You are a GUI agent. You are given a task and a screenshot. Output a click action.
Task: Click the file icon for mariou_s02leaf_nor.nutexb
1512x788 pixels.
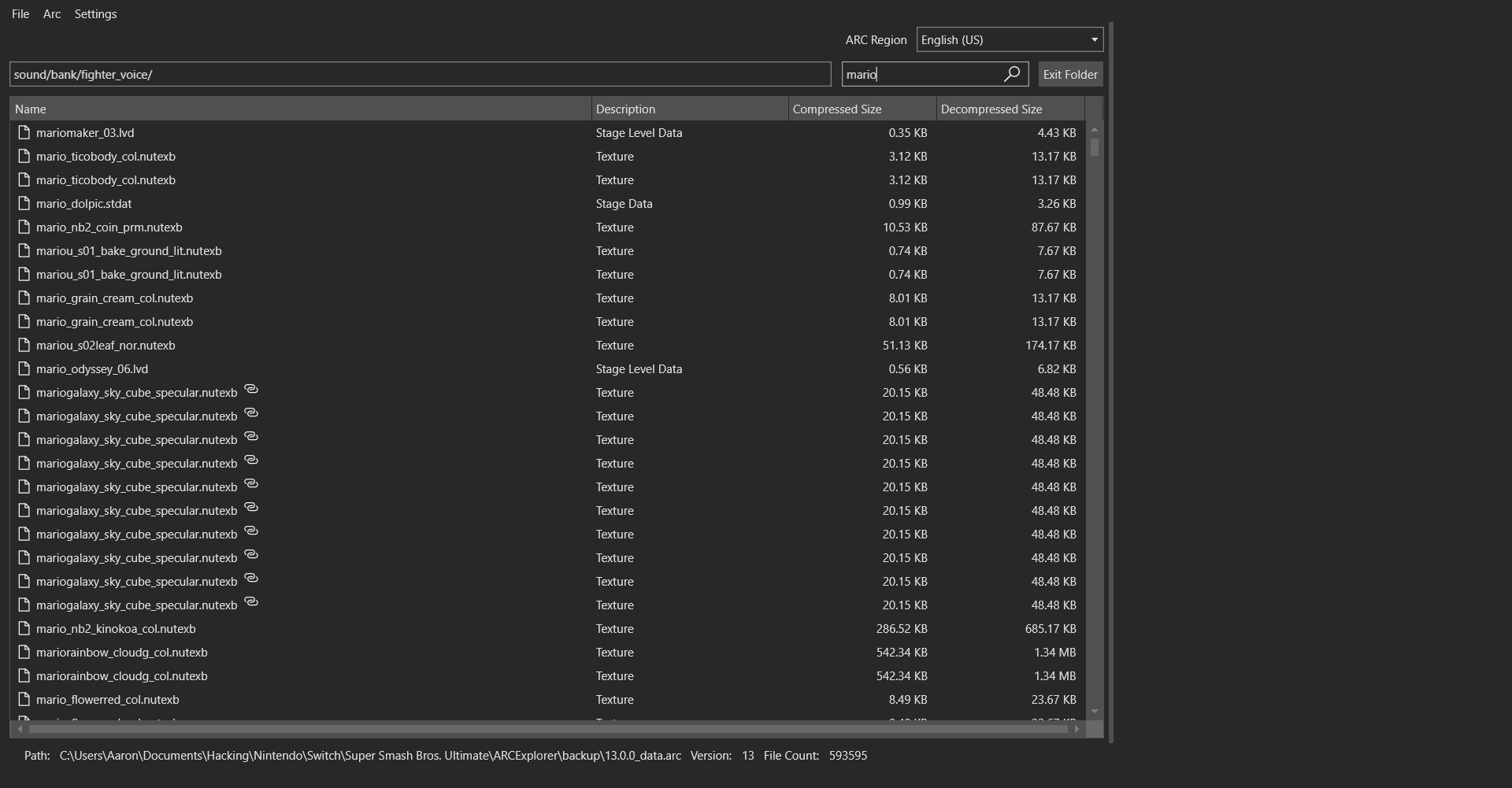coord(24,345)
